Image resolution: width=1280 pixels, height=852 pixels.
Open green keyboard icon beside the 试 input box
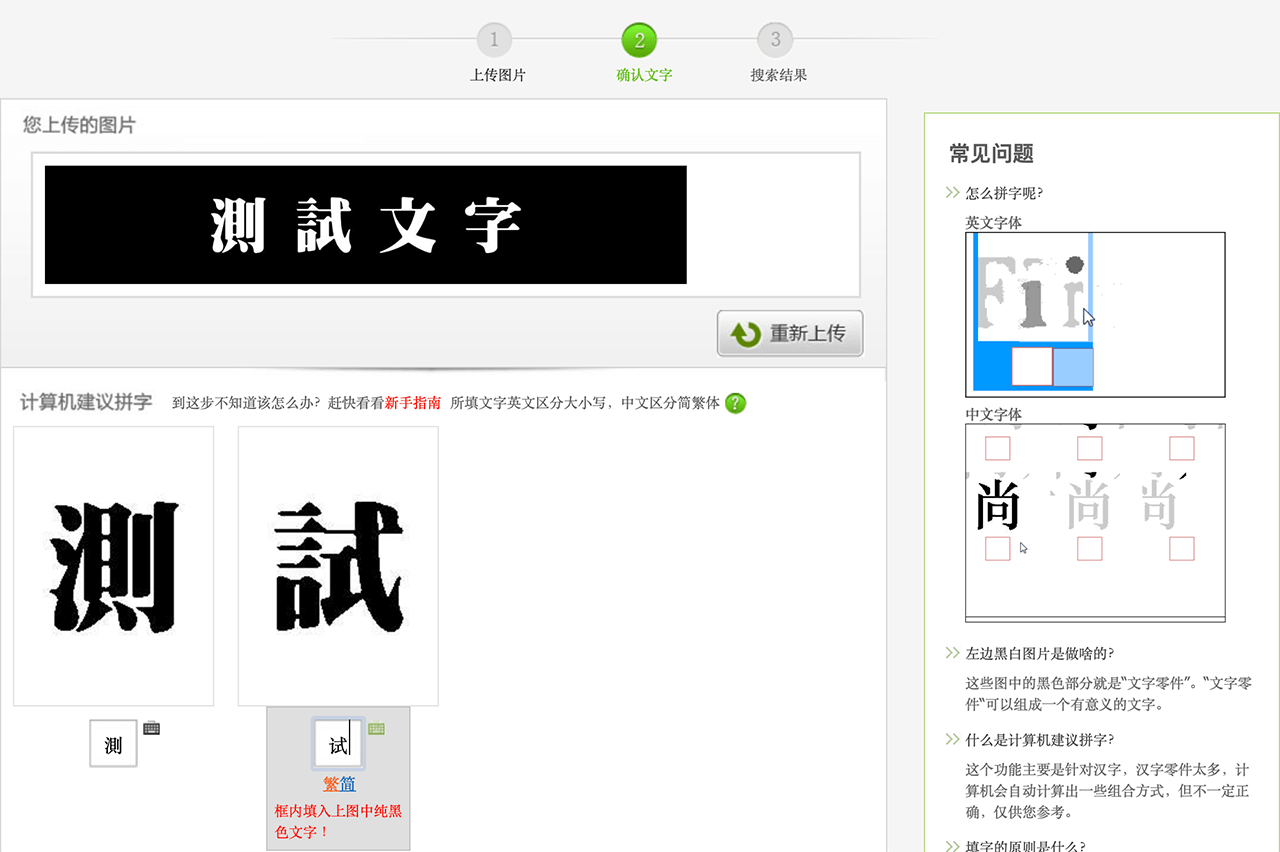point(377,729)
